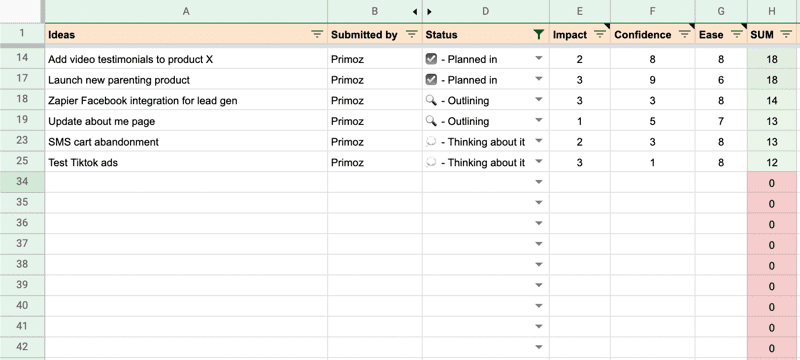Expand the empty Status dropdown in row 34
The image size is (800, 360).
coord(539,182)
